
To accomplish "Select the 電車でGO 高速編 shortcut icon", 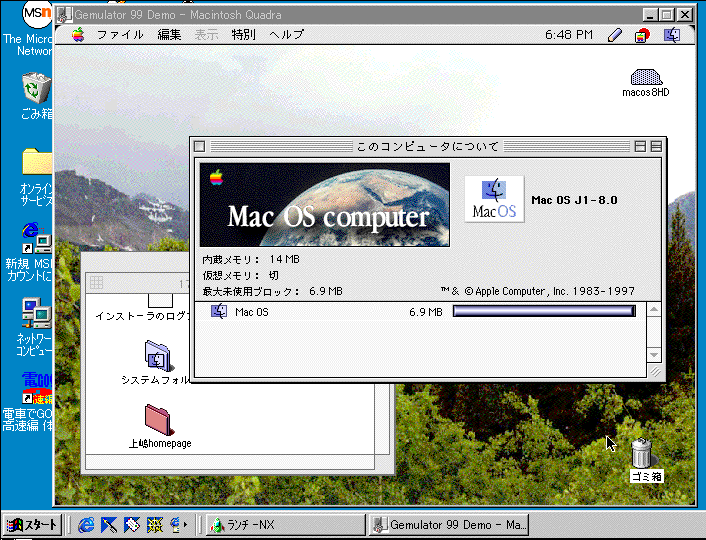I will [37, 388].
